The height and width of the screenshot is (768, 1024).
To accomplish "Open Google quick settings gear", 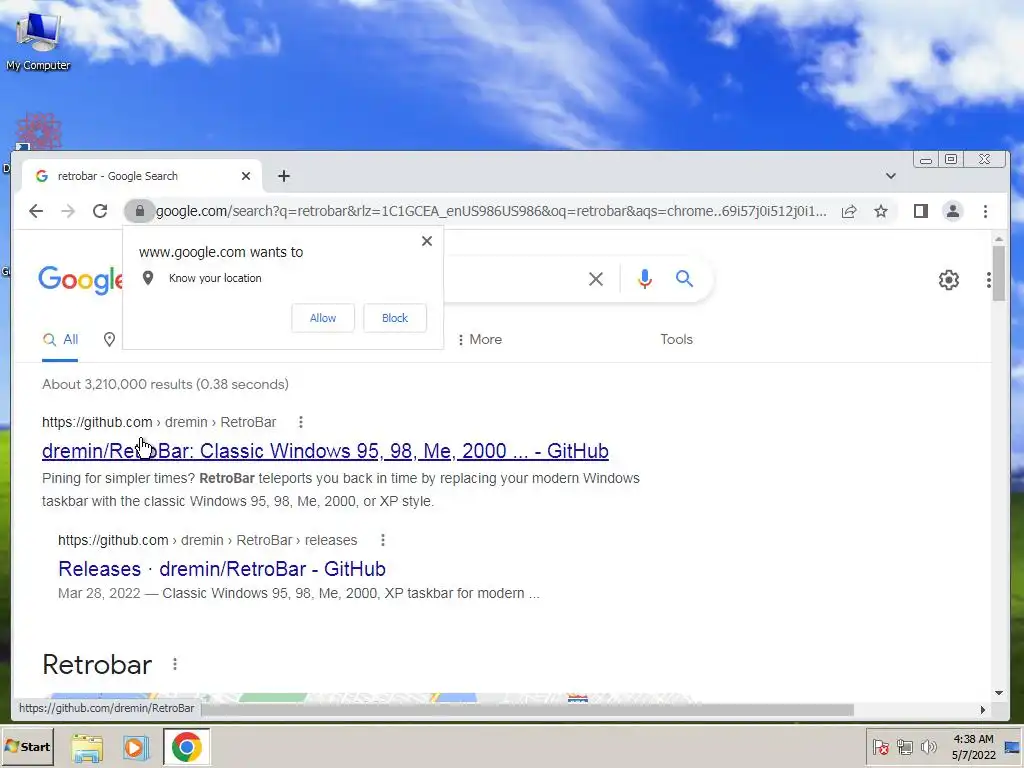I will pyautogui.click(x=949, y=280).
